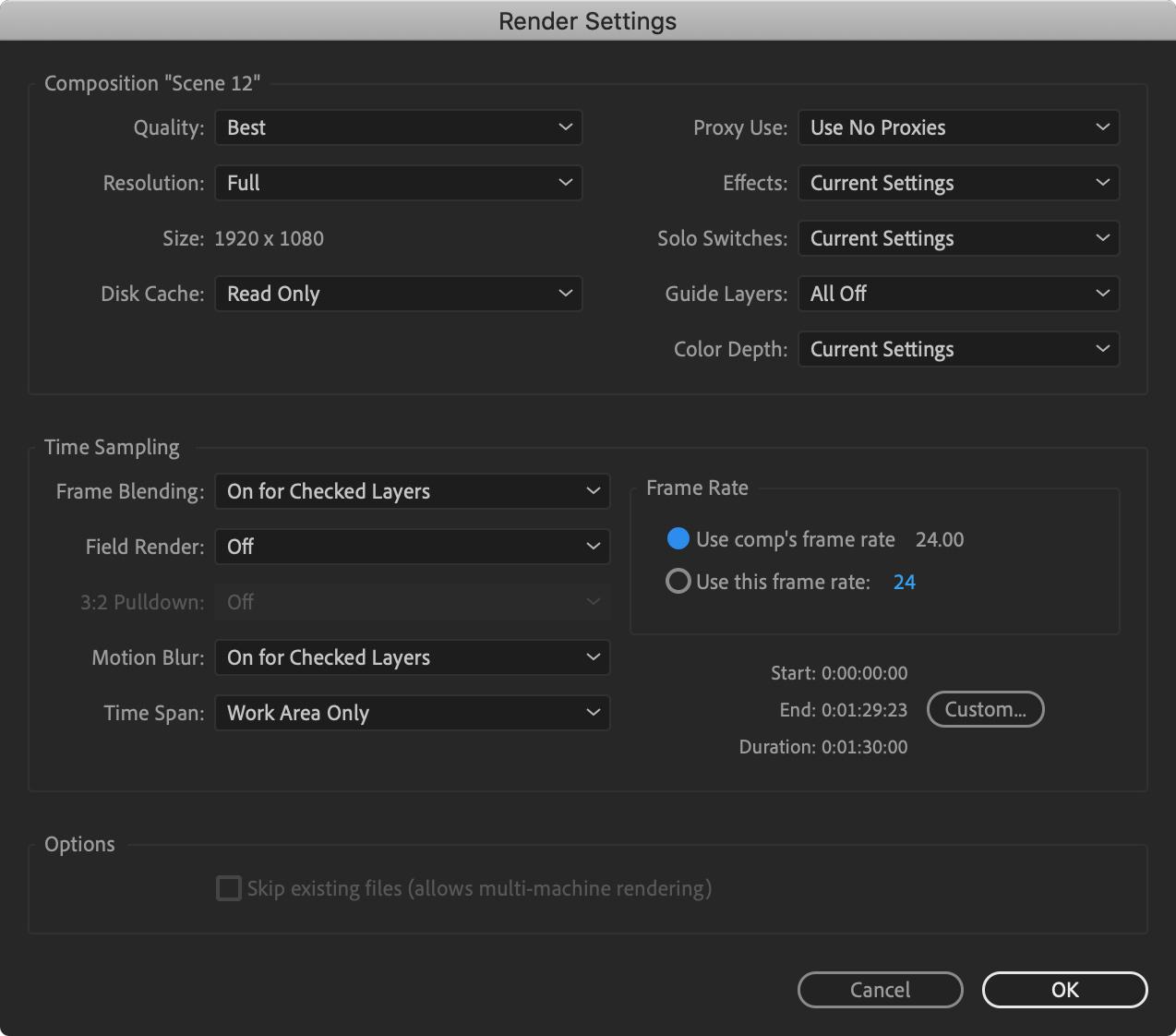Open the Effects dropdown
1176x1036 pixels.
tap(958, 183)
